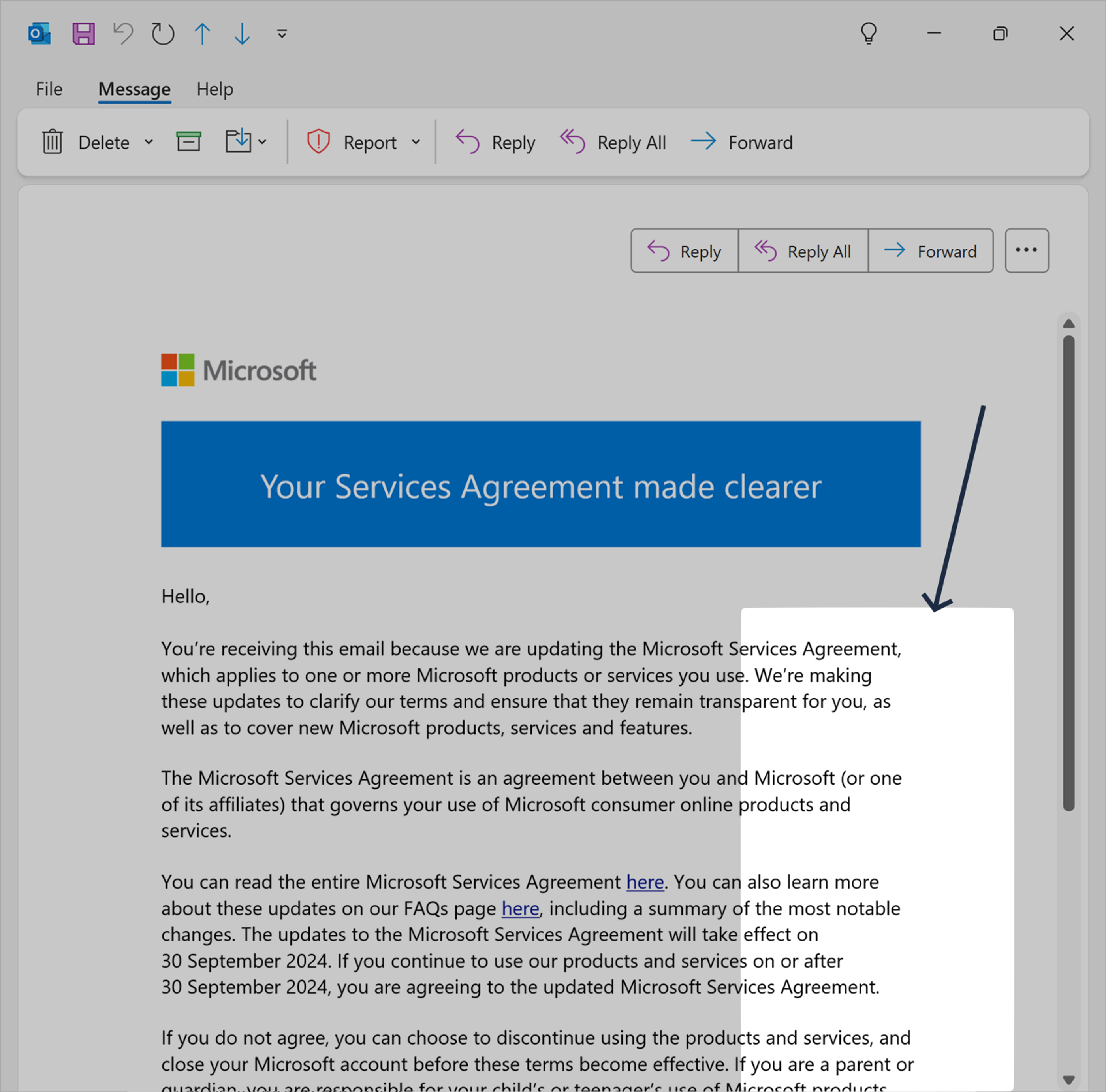Open FAQs page 'here' link
This screenshot has height=1092, width=1106.
tap(520, 908)
